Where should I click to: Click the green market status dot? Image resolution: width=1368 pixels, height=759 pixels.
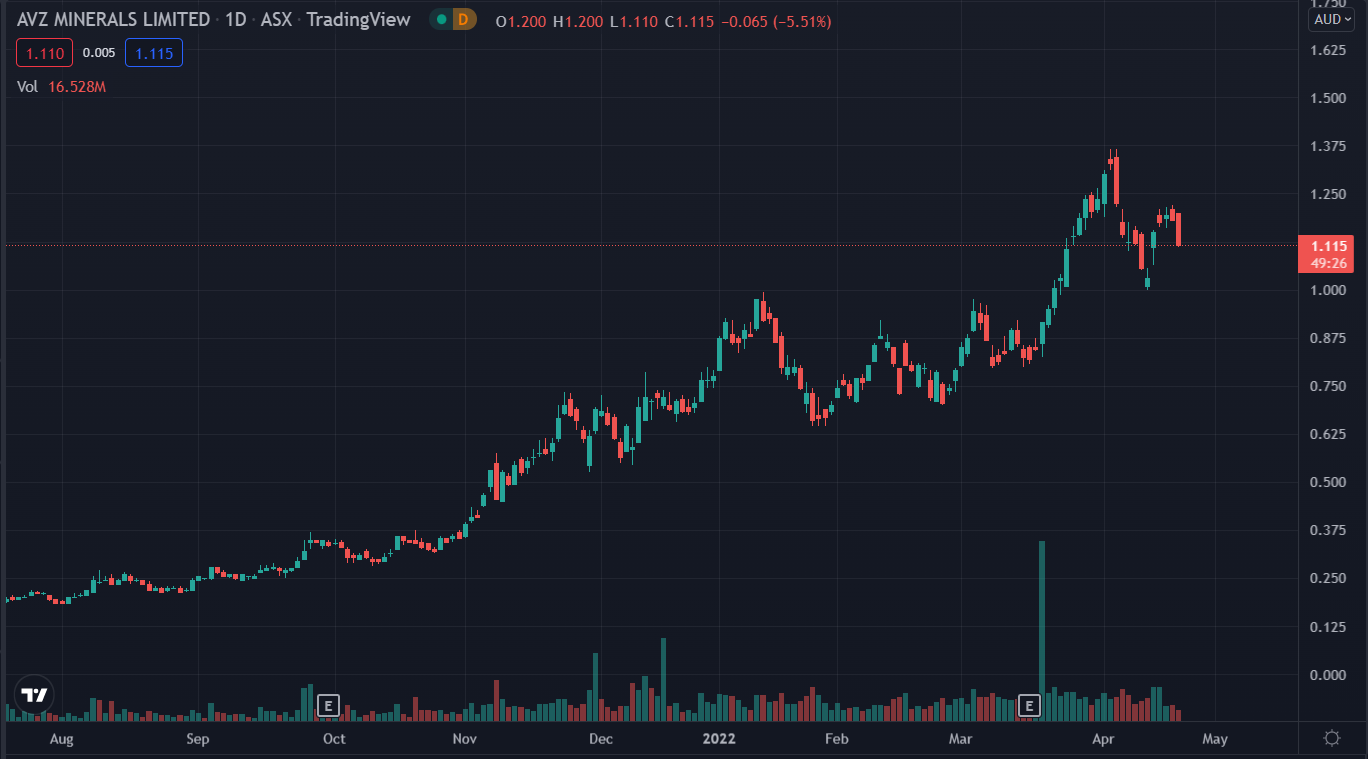(440, 20)
